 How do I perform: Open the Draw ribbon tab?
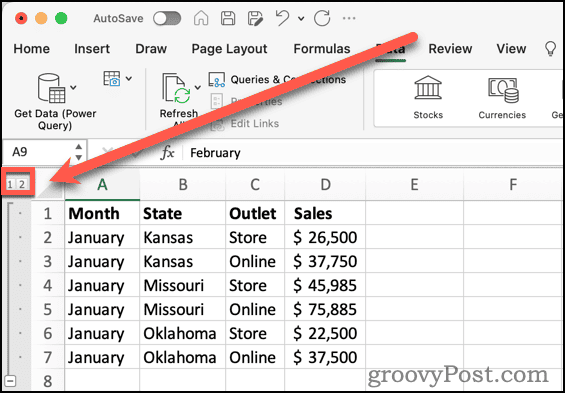point(151,49)
